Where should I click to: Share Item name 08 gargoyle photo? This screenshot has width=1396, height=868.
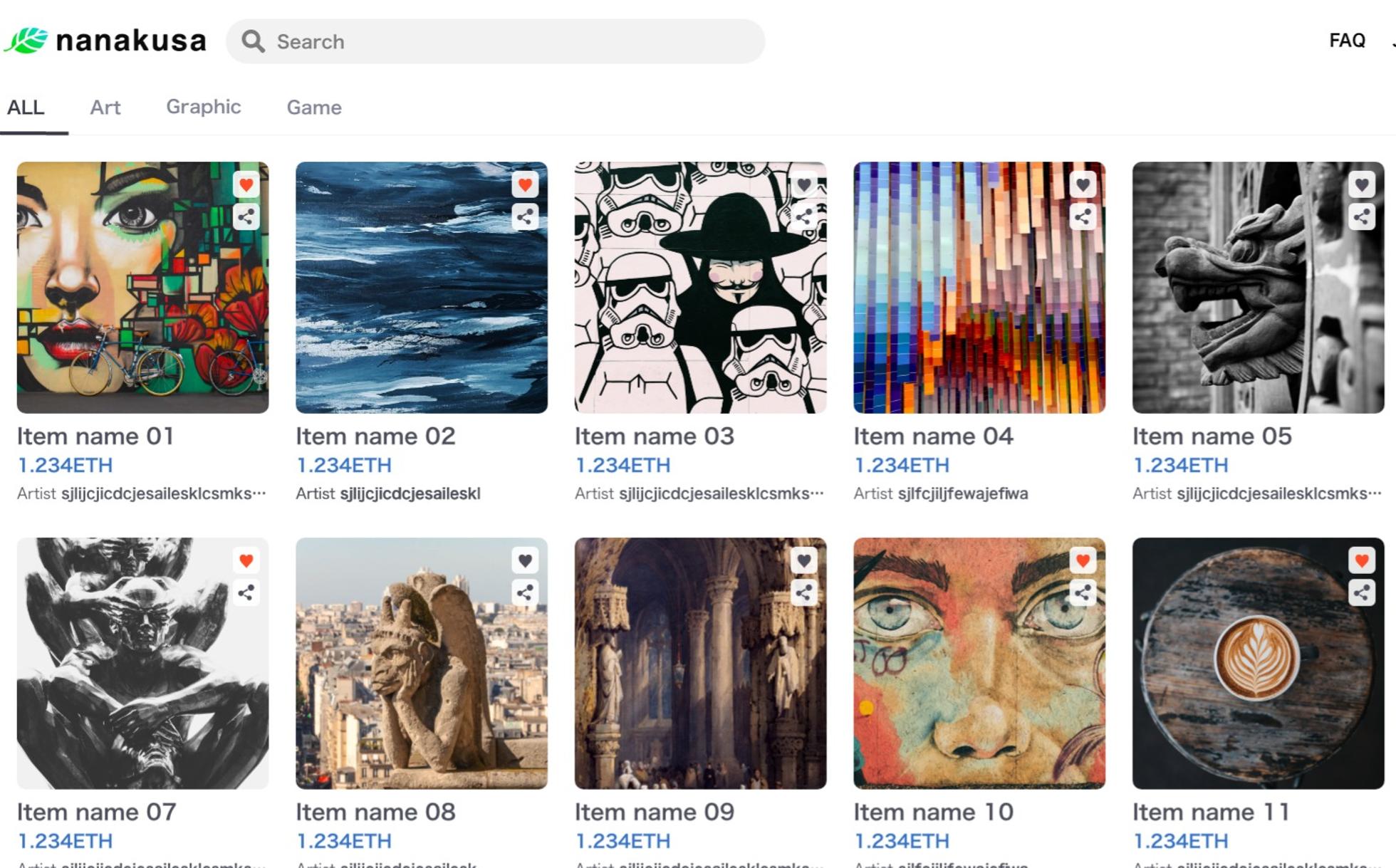525,592
